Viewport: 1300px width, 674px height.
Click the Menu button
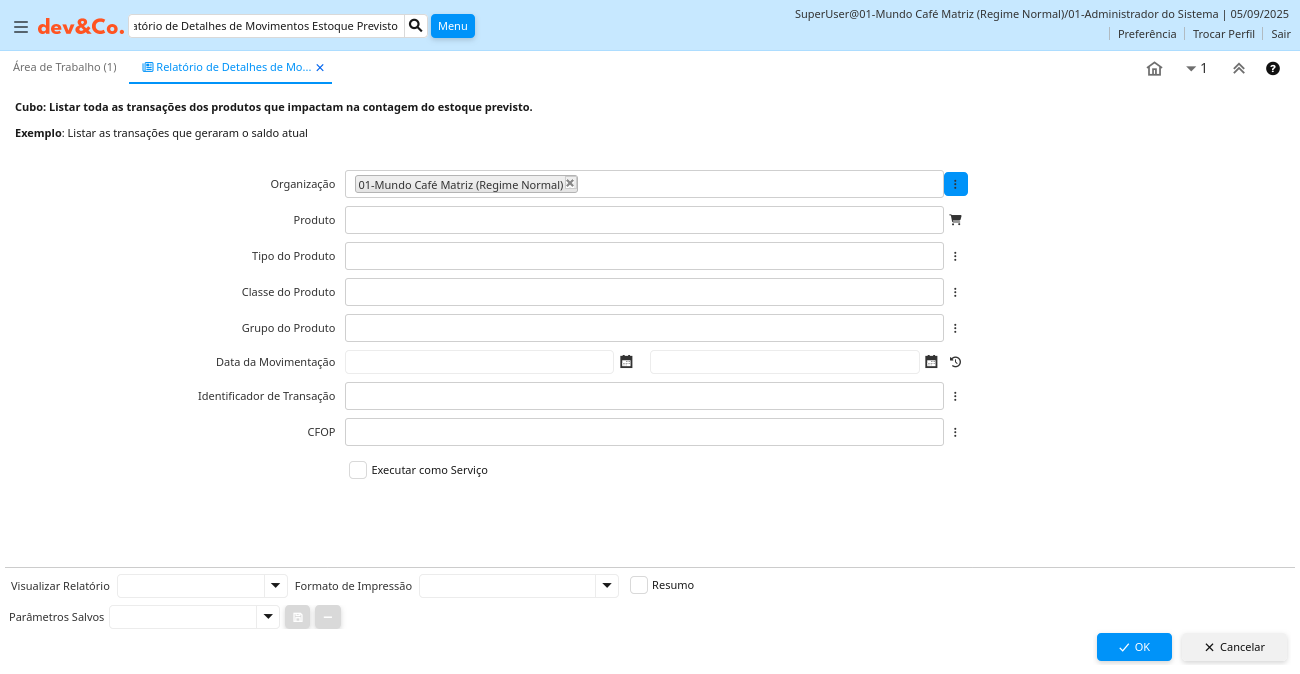coord(452,26)
